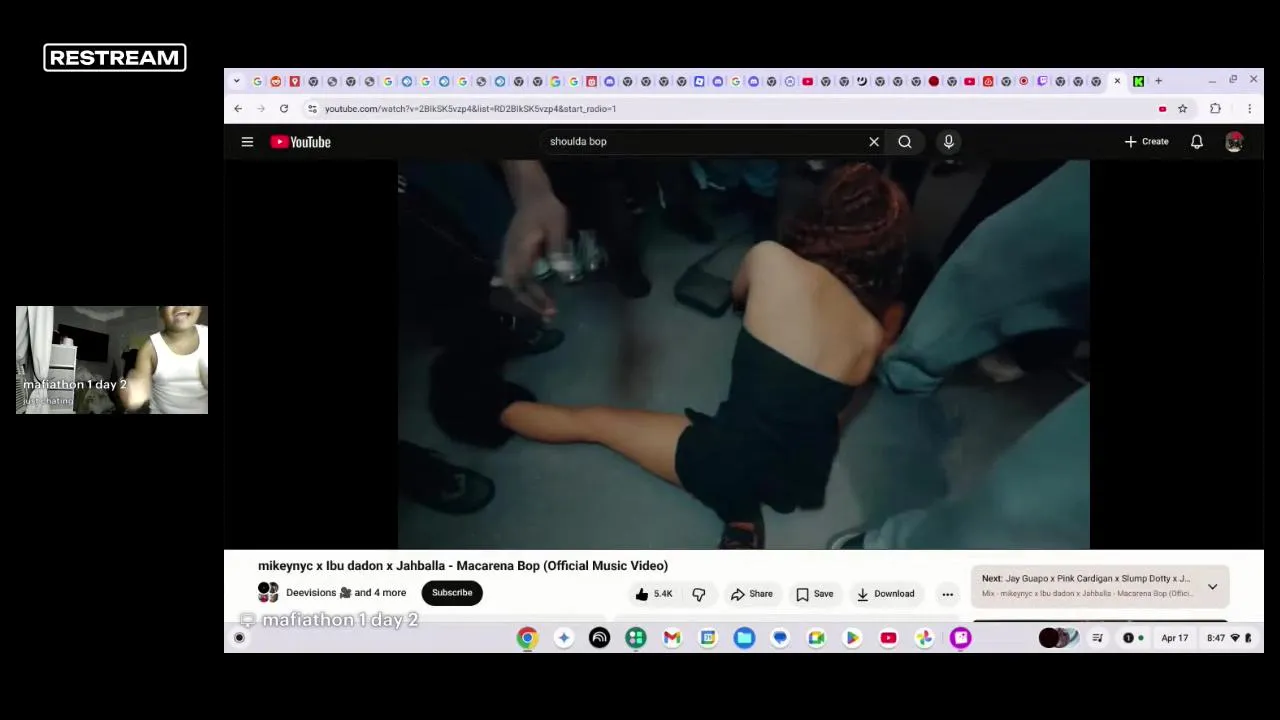Subscribe to Deevisions channel

pos(452,593)
